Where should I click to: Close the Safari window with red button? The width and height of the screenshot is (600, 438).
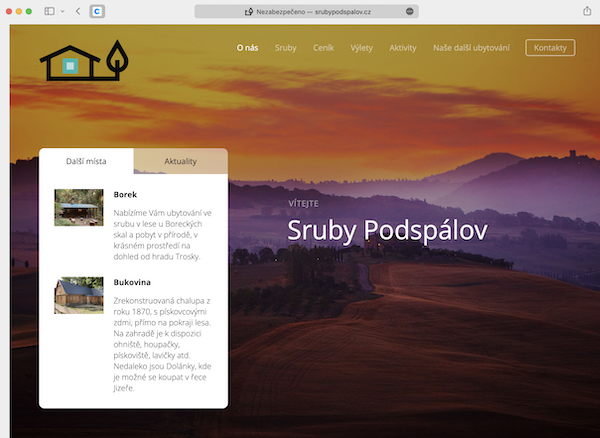9,11
